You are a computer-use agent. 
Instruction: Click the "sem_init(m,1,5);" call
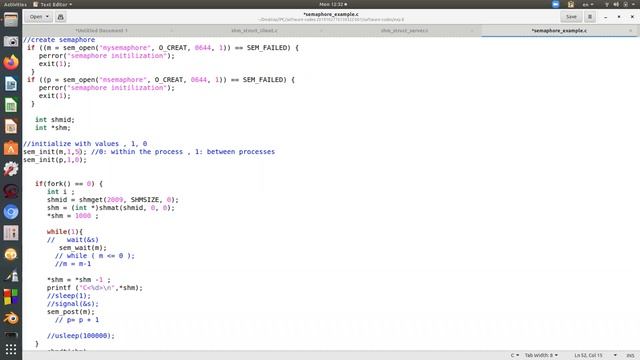[55, 152]
